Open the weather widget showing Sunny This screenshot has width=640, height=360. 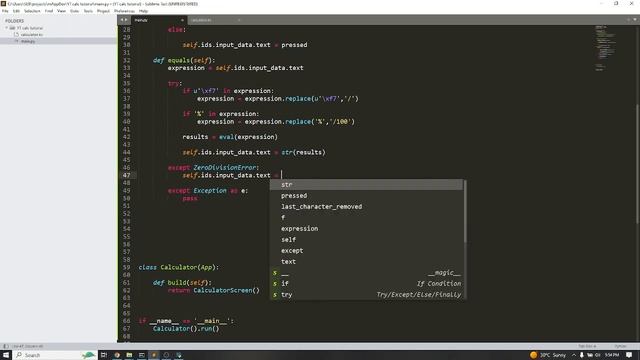coord(548,355)
